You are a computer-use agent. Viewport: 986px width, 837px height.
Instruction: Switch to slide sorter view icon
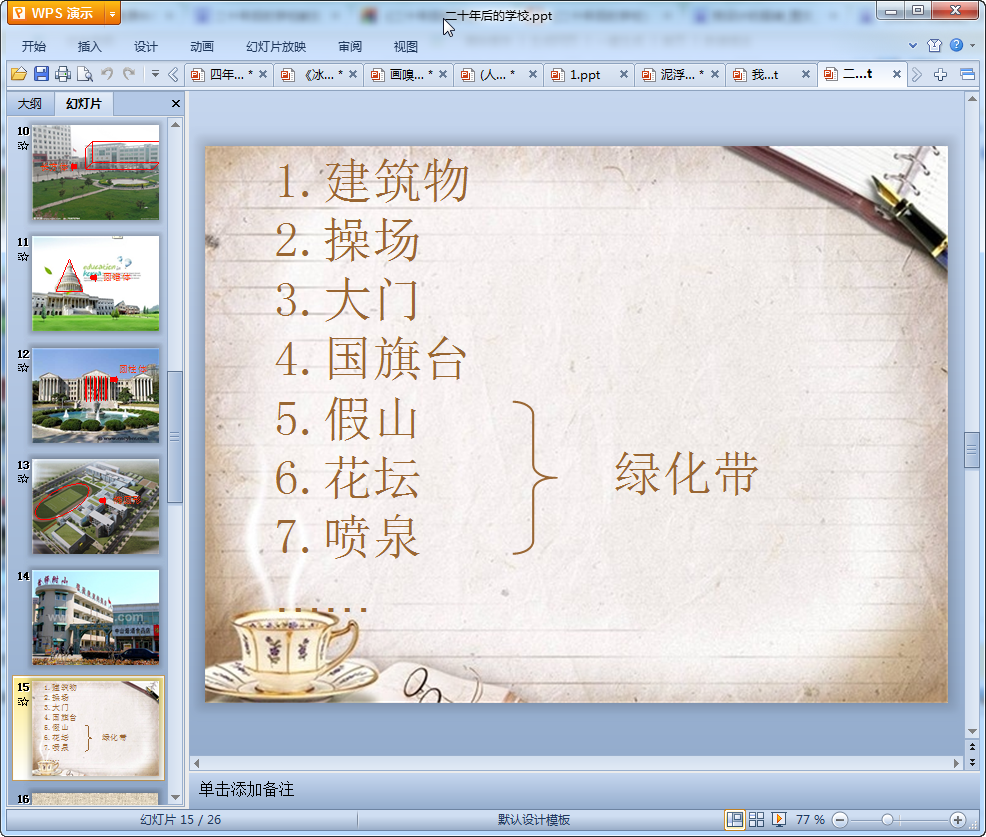pyautogui.click(x=757, y=819)
